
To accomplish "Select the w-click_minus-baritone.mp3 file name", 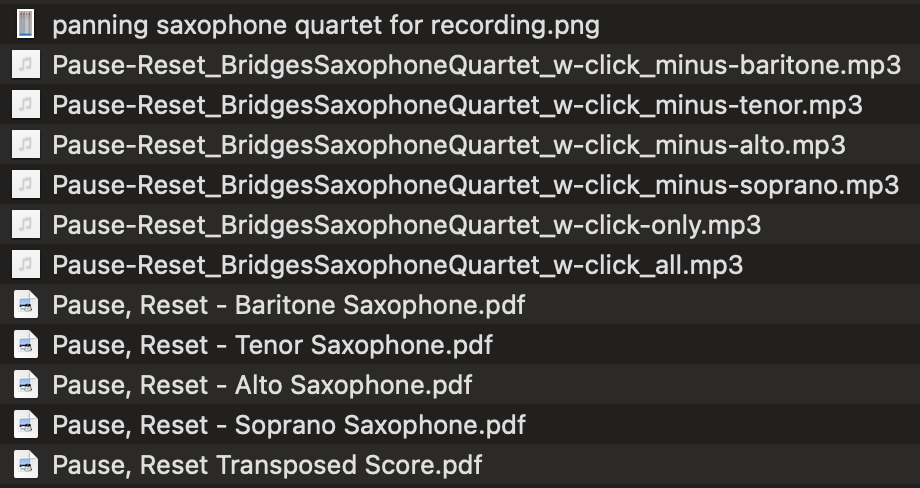I will (476, 65).
